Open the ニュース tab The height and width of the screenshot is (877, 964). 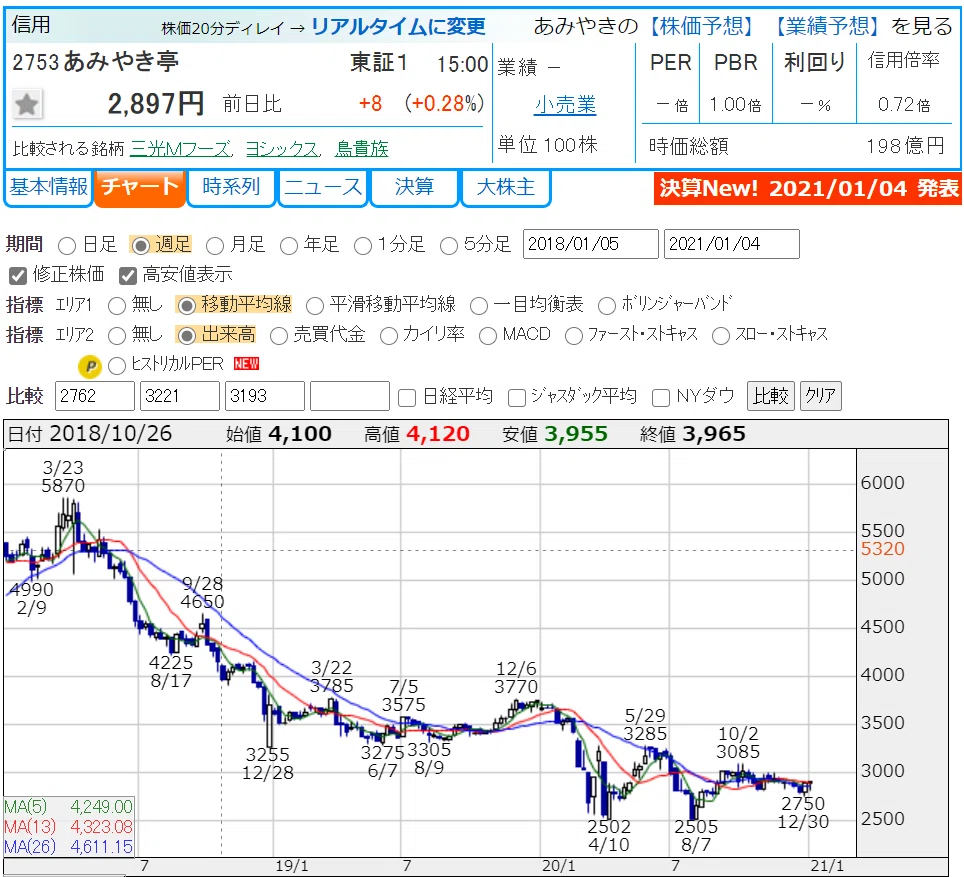click(323, 188)
